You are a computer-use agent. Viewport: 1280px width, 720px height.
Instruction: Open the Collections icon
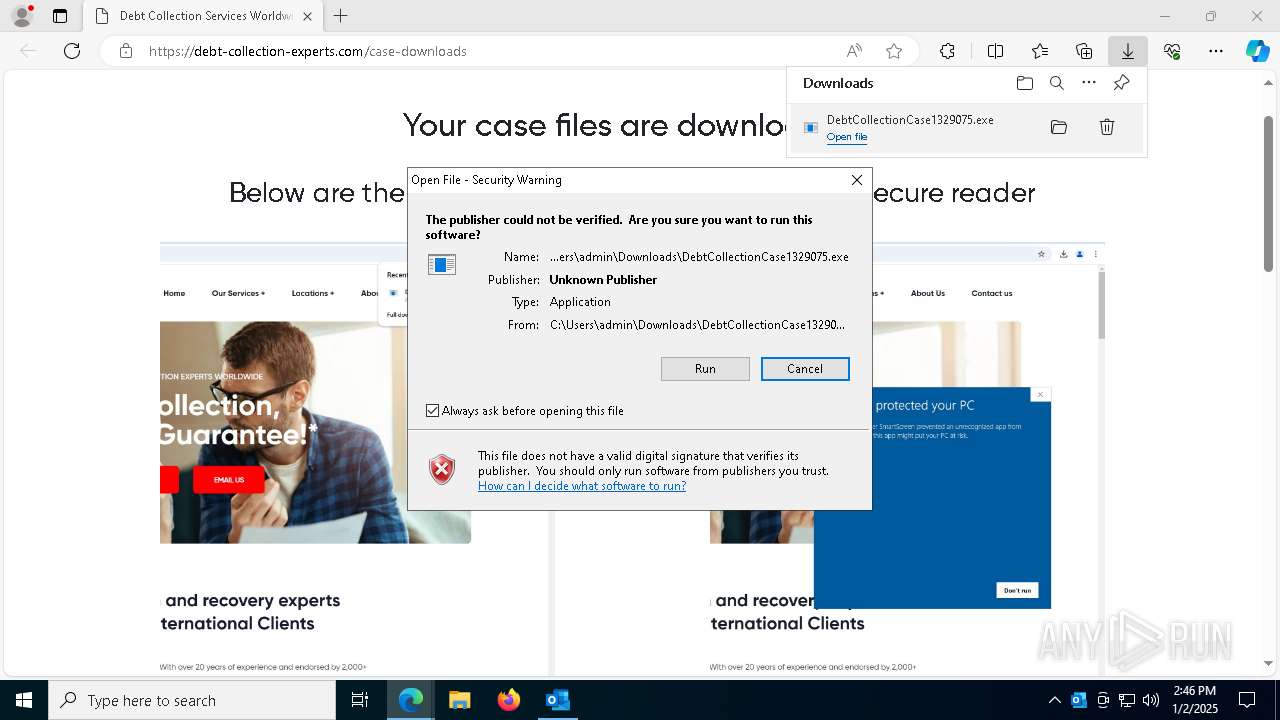point(1084,51)
